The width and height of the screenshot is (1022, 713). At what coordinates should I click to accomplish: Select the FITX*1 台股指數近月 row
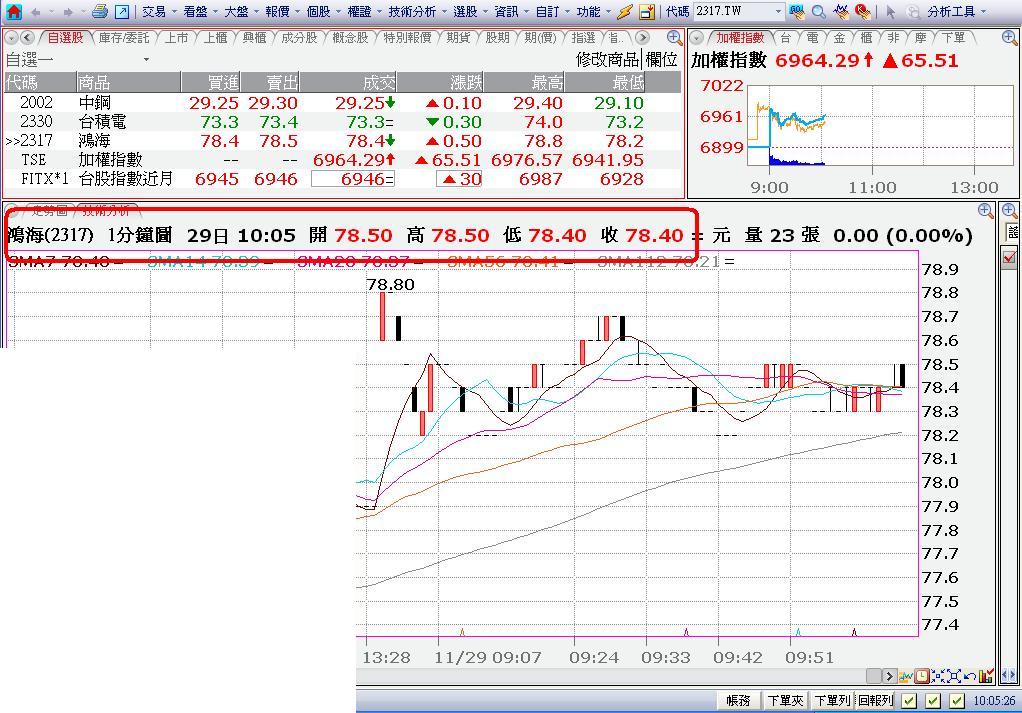(342, 178)
